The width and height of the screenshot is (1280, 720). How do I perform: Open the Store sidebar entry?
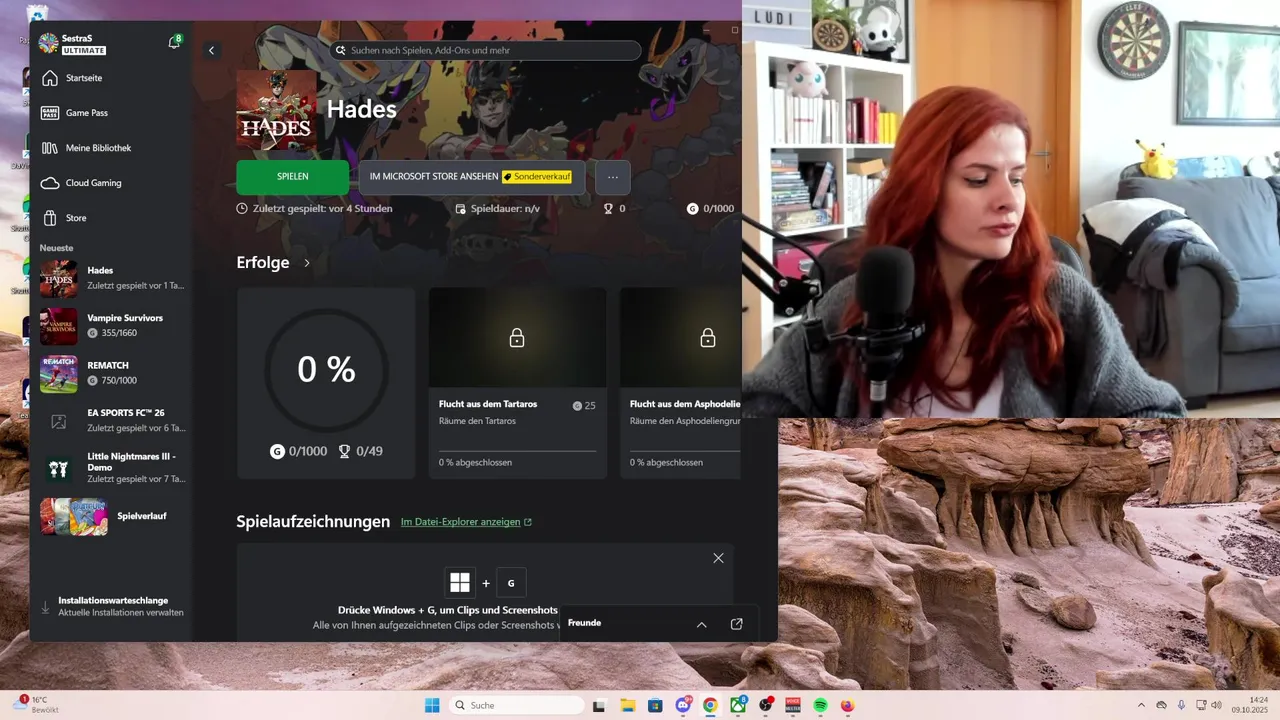110,218
